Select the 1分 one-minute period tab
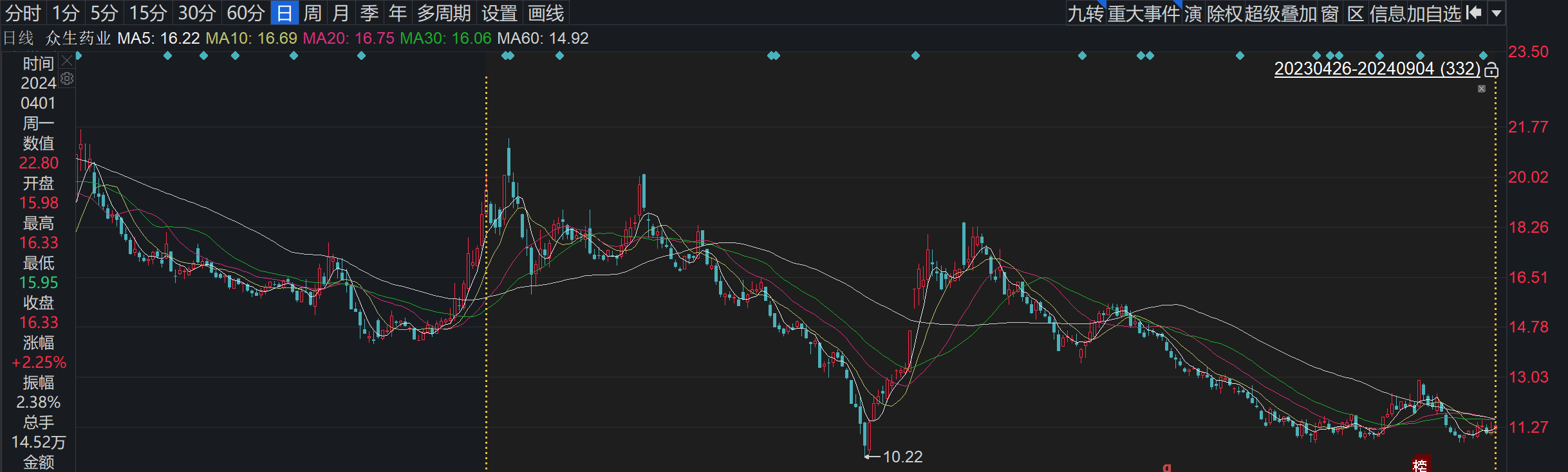This screenshot has width=1568, height=472. coord(66,13)
